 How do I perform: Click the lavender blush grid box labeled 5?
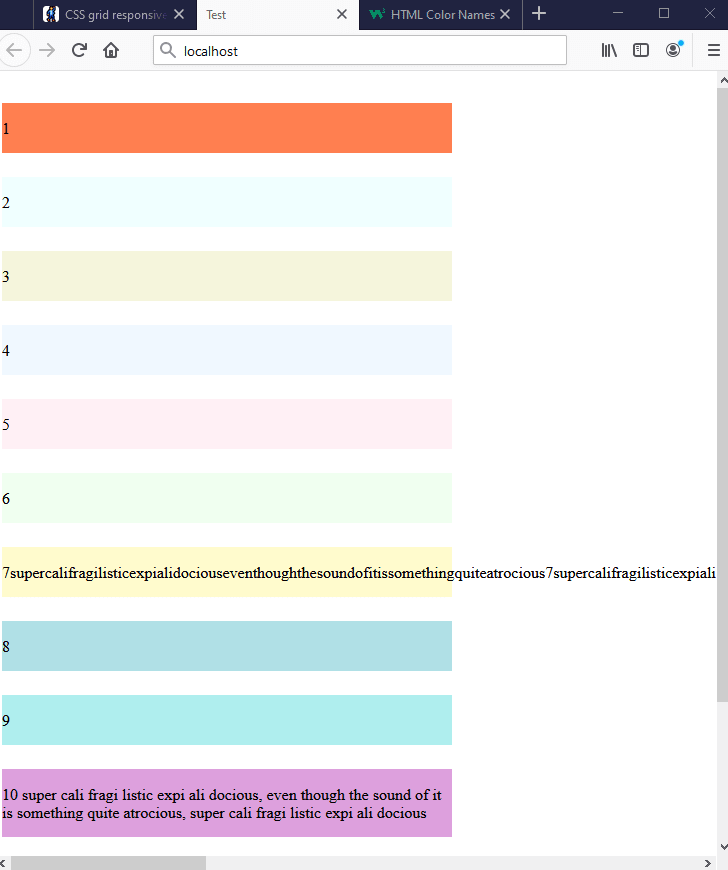pos(226,424)
